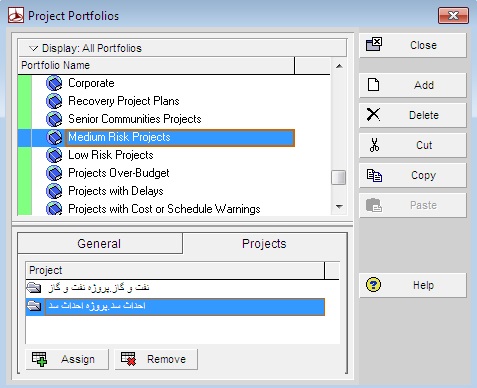
Task: Select Projects with Delays portfolio
Action: (116, 191)
